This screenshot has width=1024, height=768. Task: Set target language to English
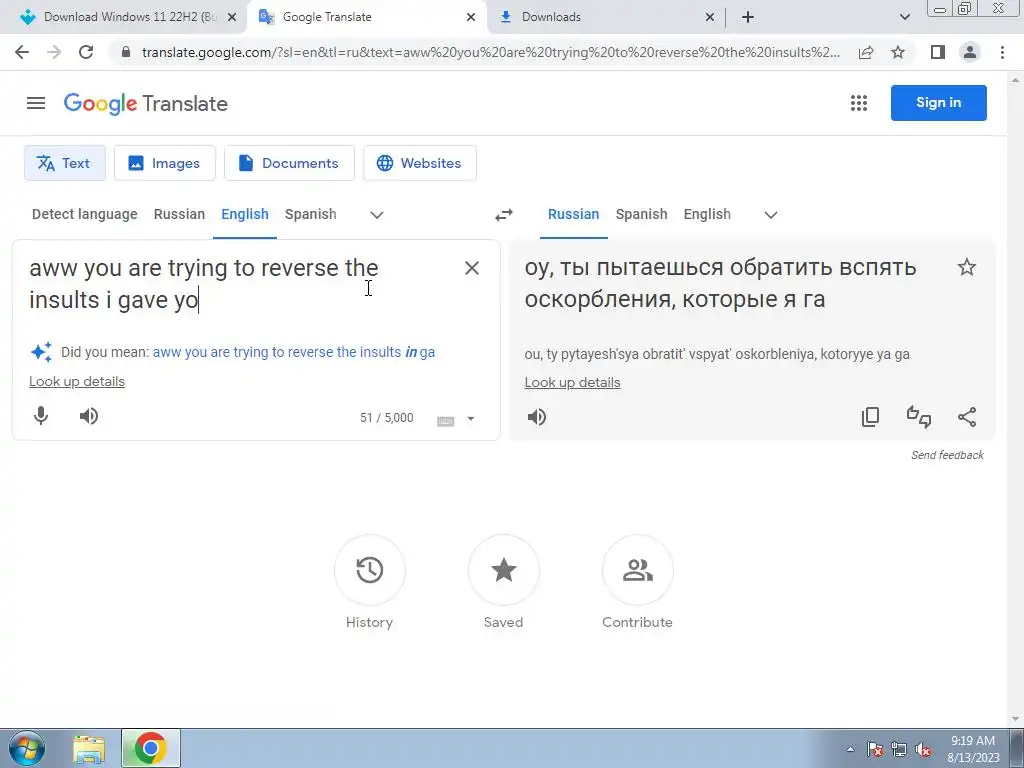coord(707,214)
